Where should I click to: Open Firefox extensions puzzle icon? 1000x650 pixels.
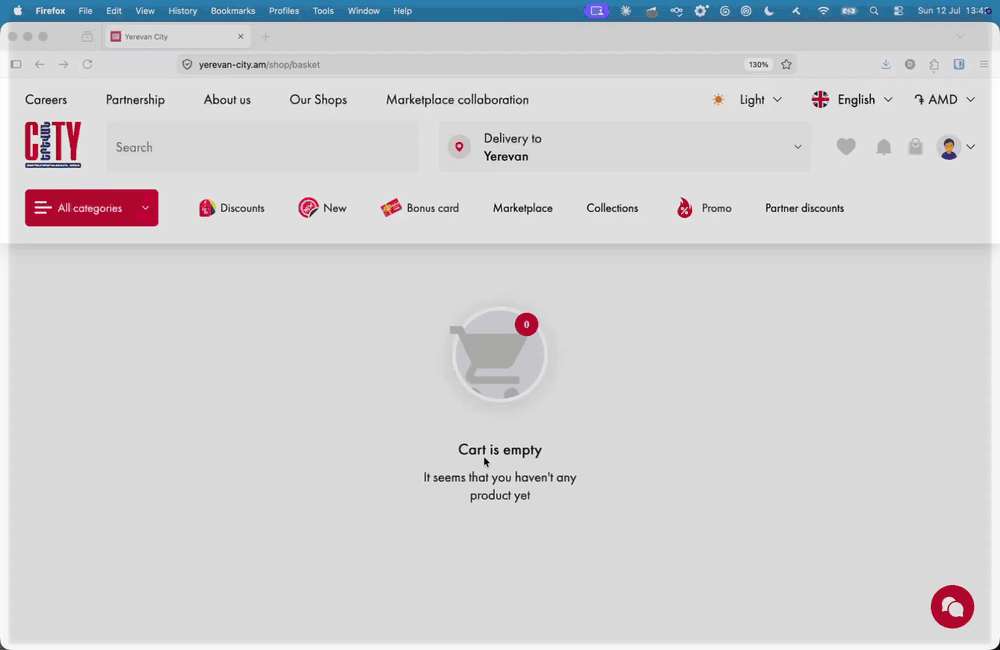pyautogui.click(x=934, y=64)
